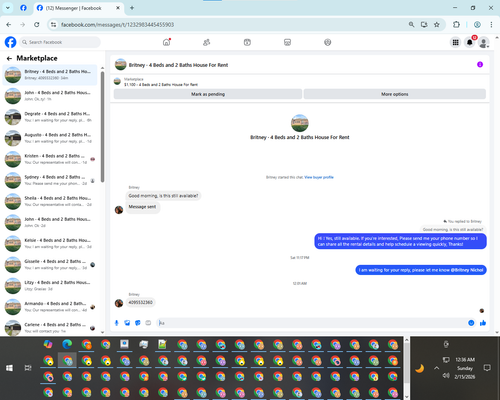Click the More options button

pos(395,94)
